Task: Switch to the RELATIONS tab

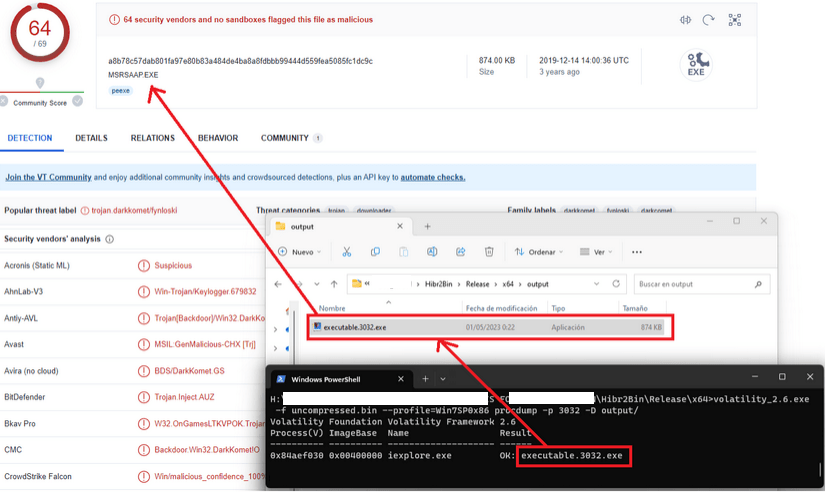Action: point(153,138)
